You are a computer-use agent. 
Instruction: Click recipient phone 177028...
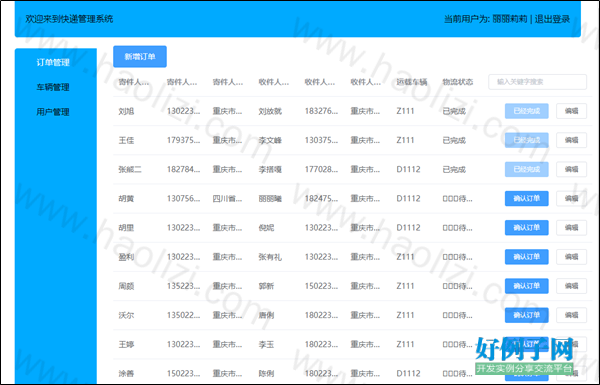321,170
